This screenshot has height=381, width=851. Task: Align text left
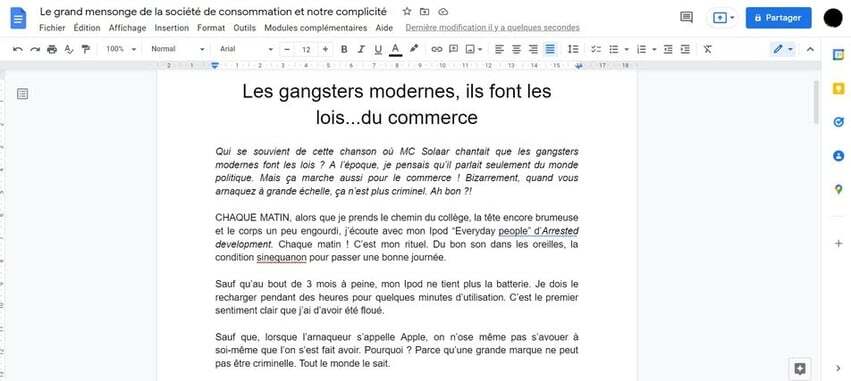pos(499,49)
